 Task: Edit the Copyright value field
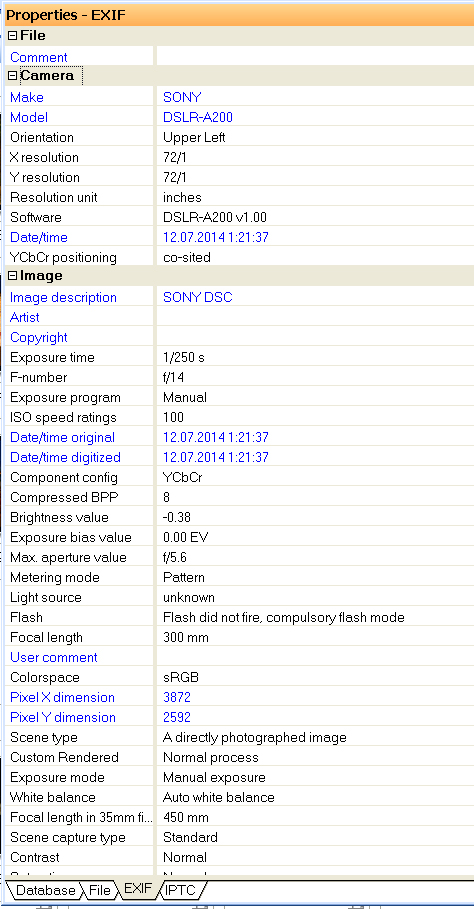coord(315,337)
